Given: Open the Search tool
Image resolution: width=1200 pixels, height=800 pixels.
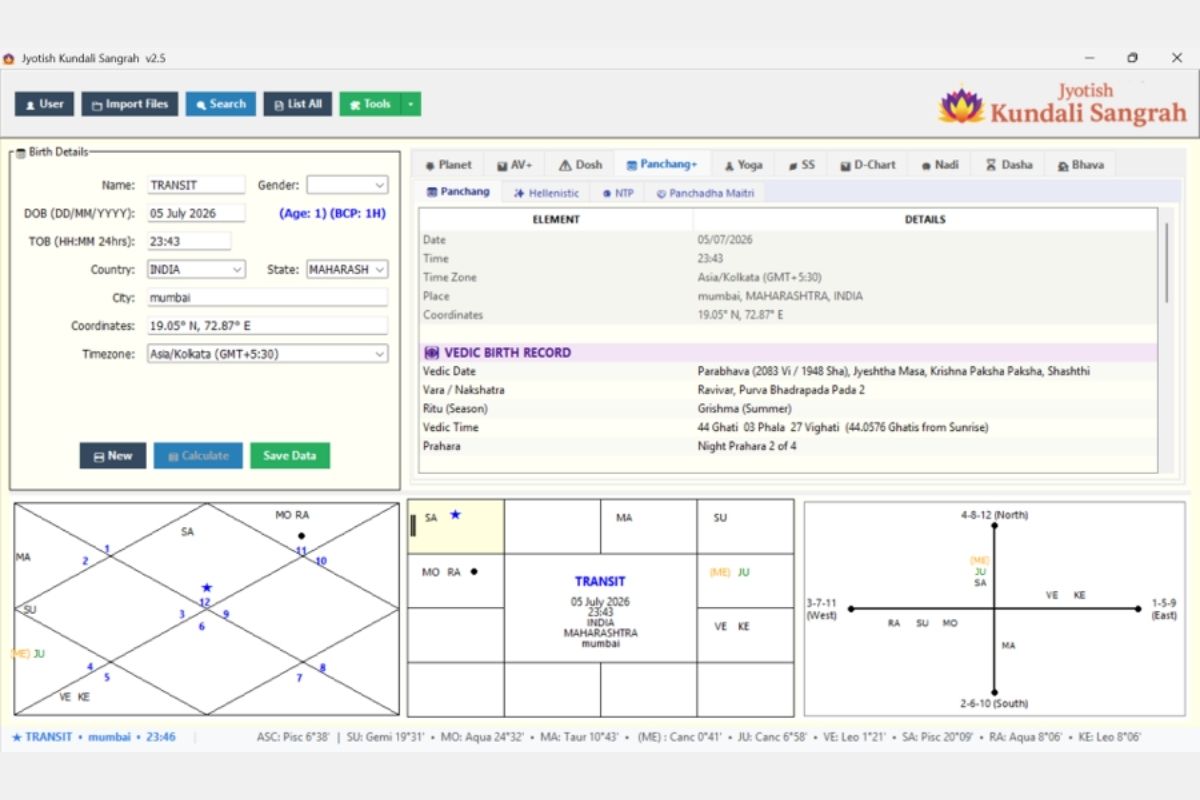Looking at the screenshot, I should click(220, 104).
